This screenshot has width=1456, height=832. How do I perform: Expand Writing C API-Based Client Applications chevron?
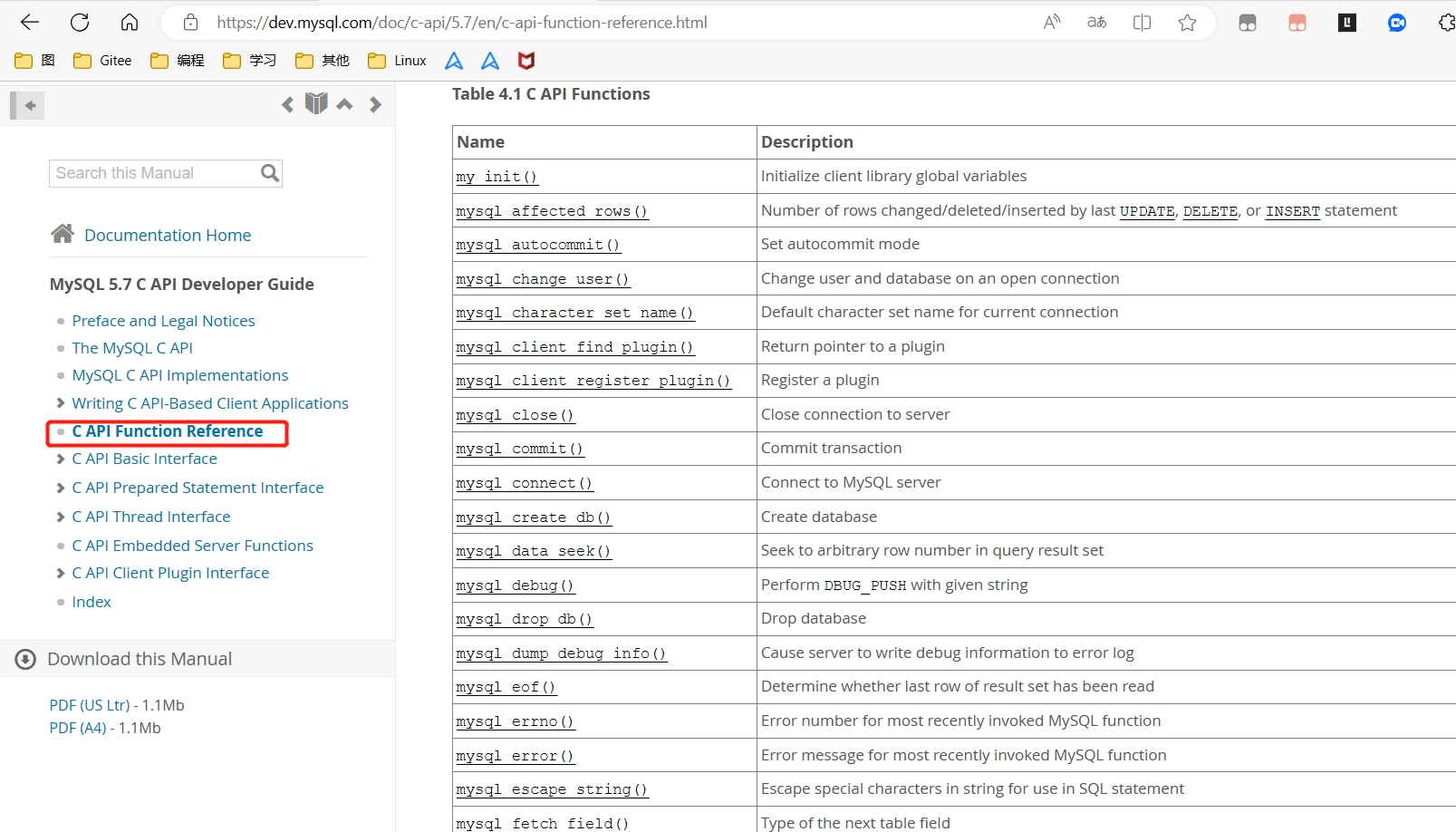click(61, 403)
